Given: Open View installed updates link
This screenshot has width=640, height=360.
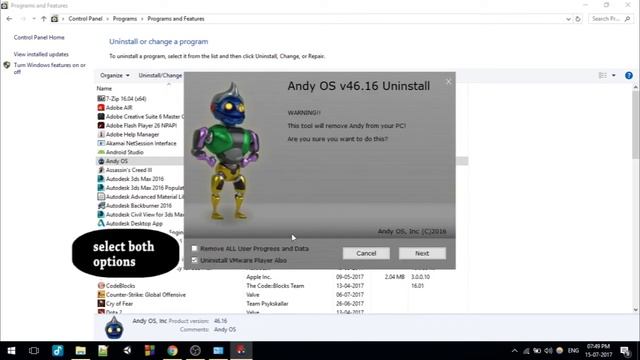Looking at the screenshot, I should coord(41,54).
